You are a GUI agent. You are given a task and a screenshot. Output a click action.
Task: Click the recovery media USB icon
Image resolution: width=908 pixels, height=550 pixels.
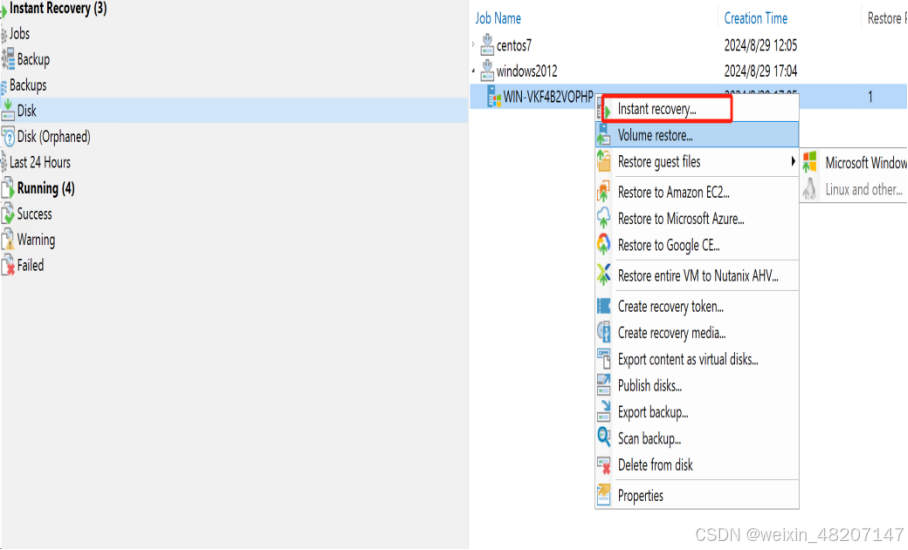(x=603, y=332)
